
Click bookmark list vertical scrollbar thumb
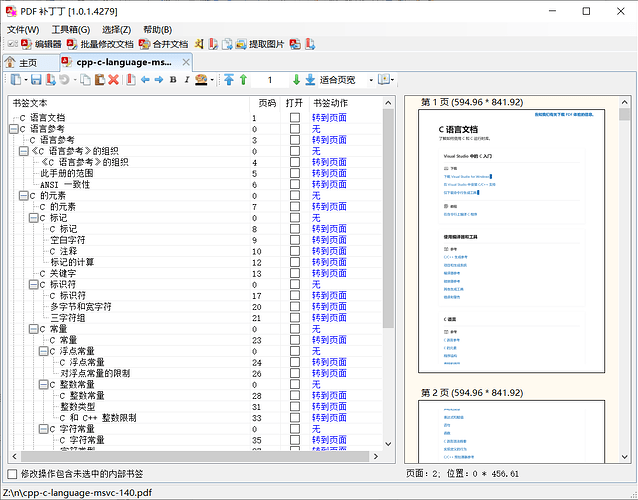(x=388, y=218)
